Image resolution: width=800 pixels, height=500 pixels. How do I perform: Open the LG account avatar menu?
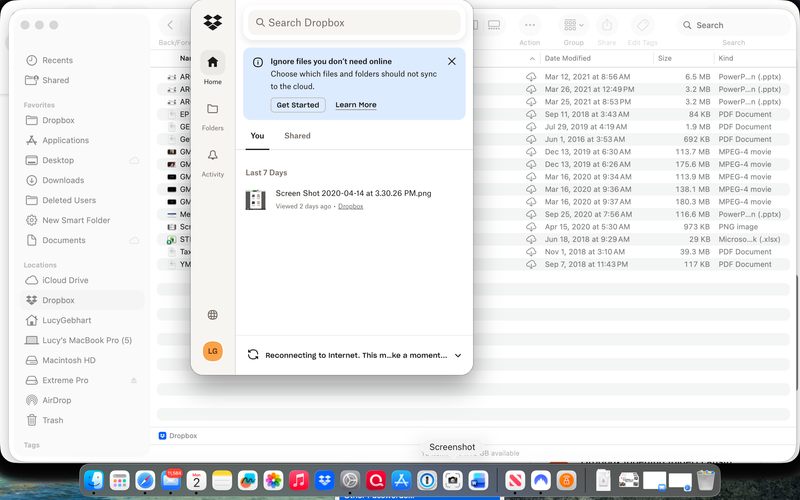(x=212, y=351)
